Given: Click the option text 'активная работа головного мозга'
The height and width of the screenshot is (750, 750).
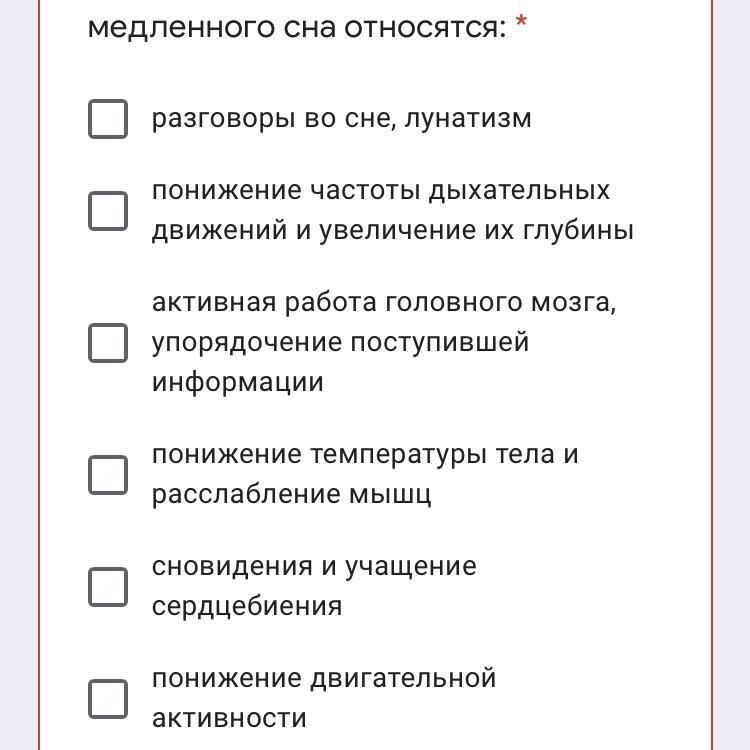Looking at the screenshot, I should 384,303.
